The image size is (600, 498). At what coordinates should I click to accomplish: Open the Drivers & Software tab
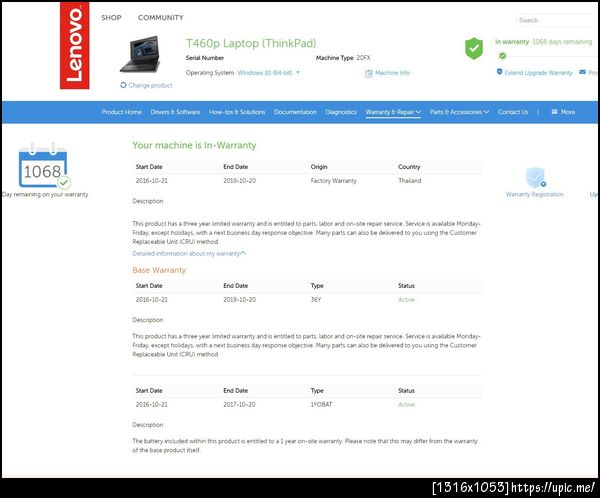(175, 112)
